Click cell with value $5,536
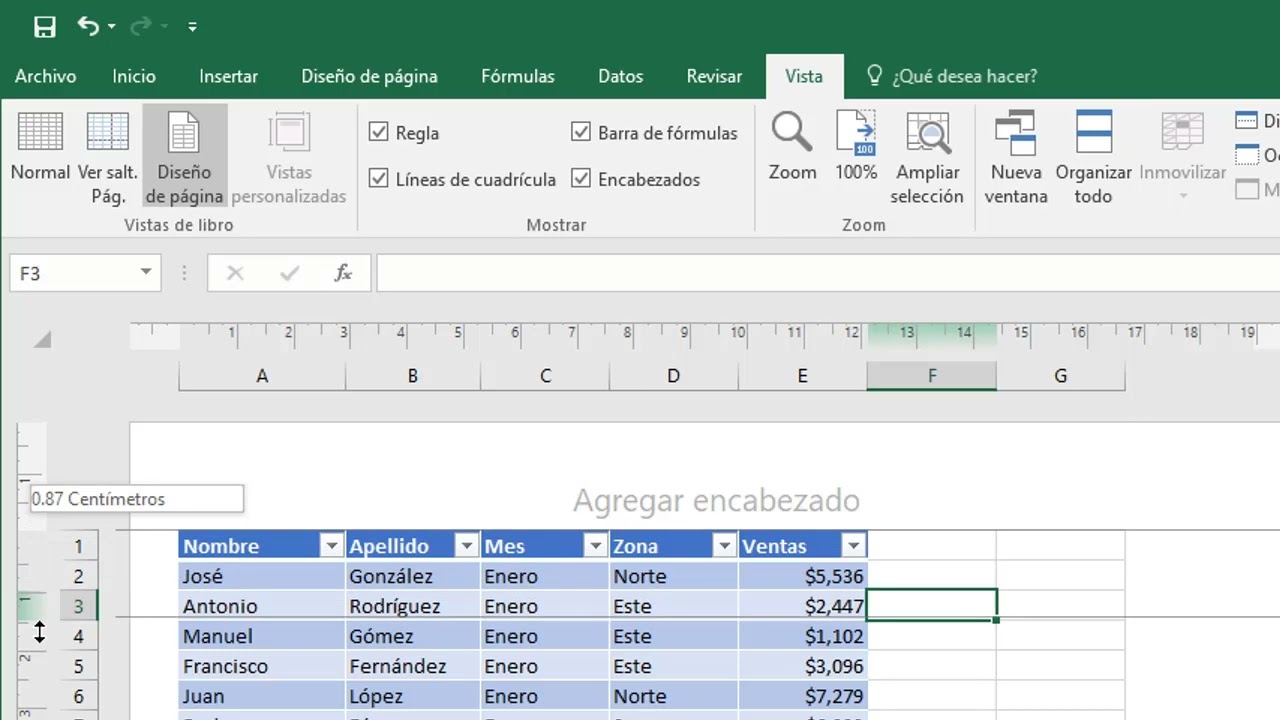Image resolution: width=1280 pixels, height=720 pixels. click(x=802, y=576)
